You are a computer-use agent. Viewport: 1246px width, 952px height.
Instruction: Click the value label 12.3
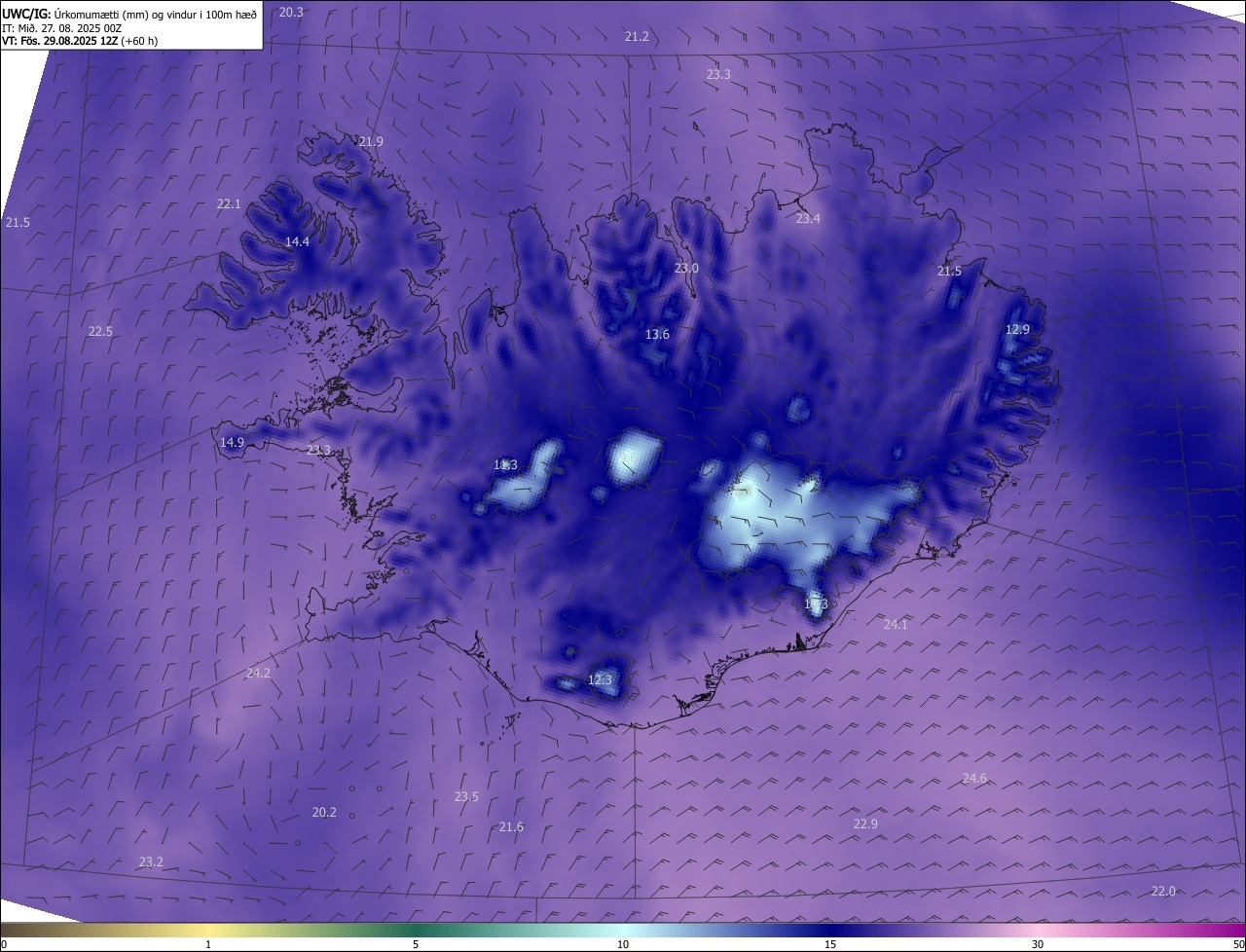[x=601, y=679]
